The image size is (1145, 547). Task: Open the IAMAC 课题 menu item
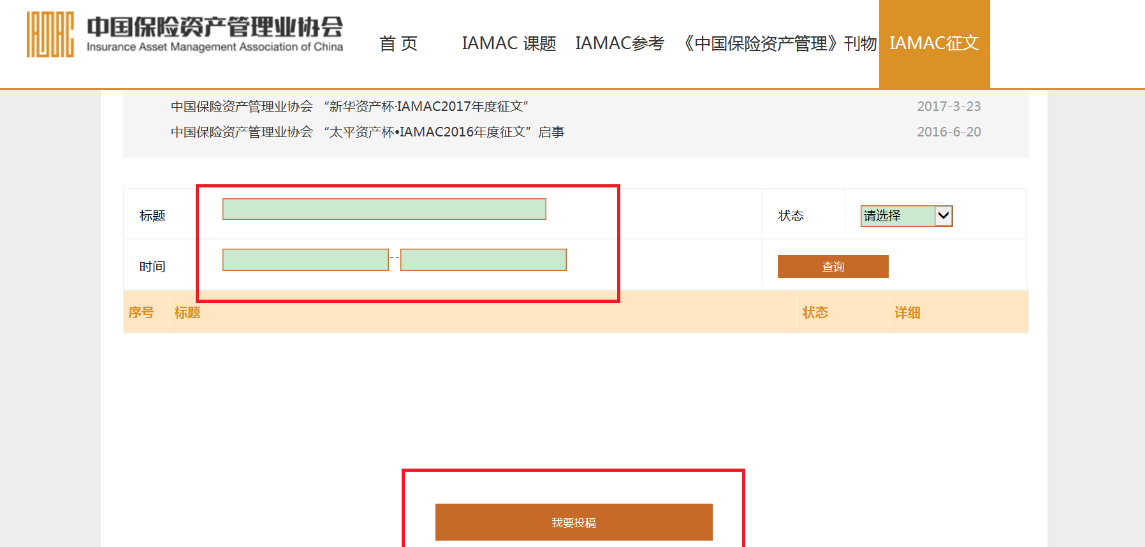coord(508,44)
